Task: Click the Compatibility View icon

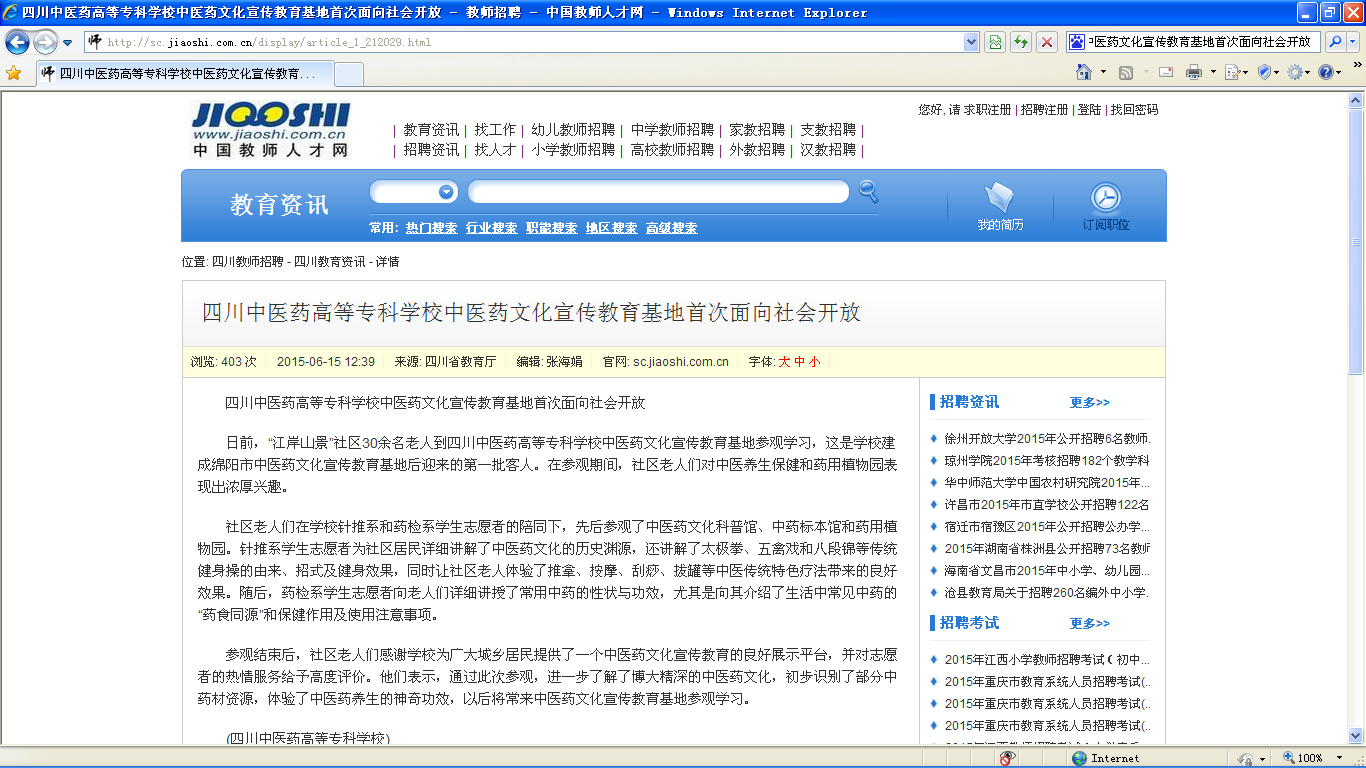Action: pos(995,42)
